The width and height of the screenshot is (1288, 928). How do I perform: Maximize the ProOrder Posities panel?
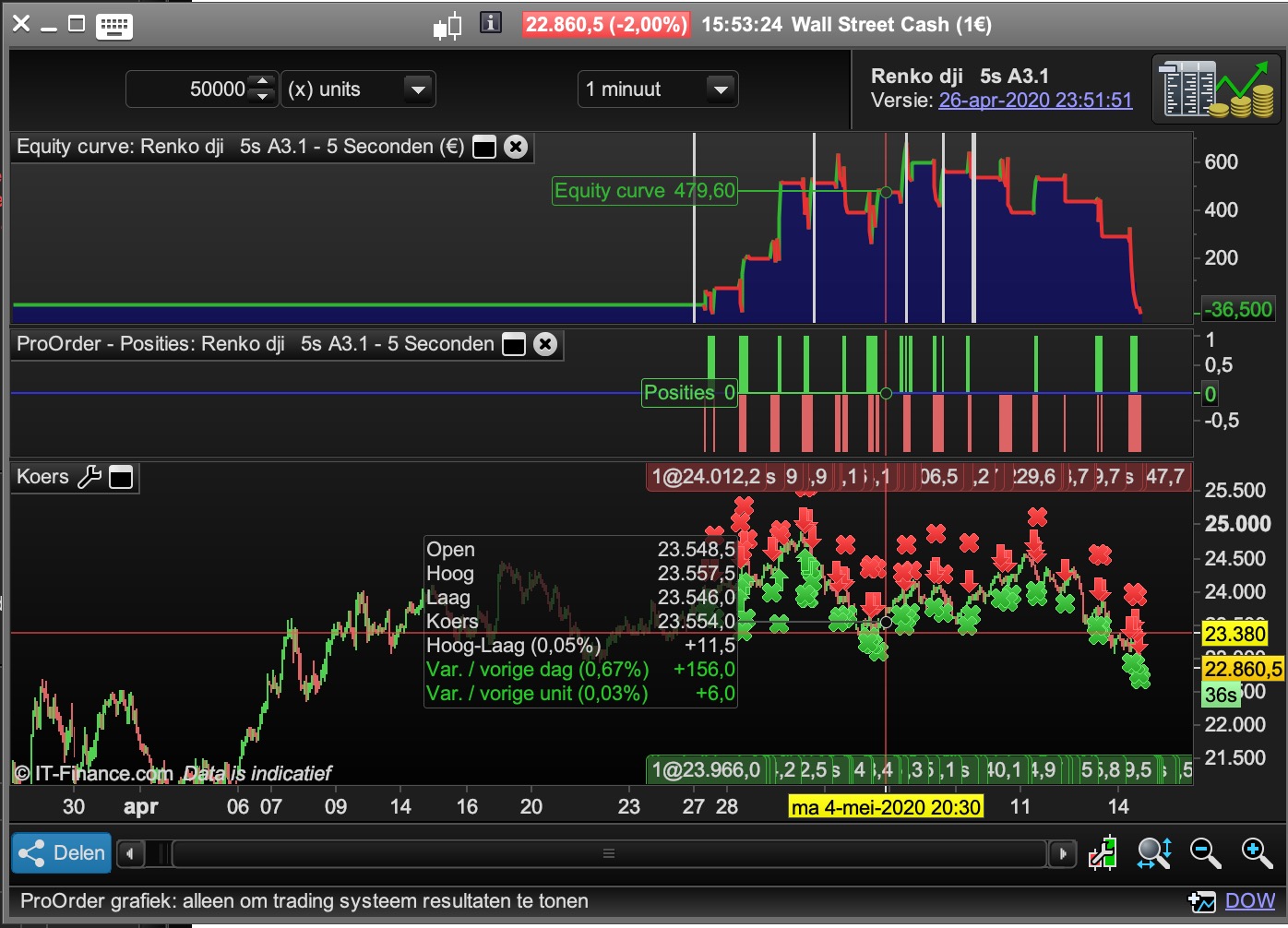(x=514, y=344)
